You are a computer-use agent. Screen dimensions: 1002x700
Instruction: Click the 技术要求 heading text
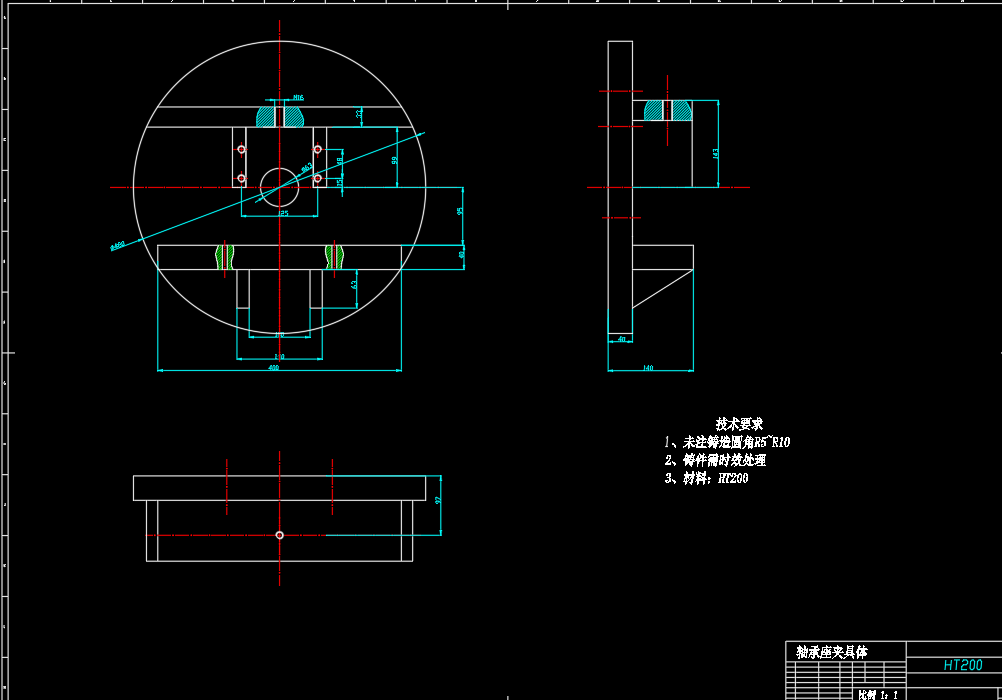tap(739, 424)
